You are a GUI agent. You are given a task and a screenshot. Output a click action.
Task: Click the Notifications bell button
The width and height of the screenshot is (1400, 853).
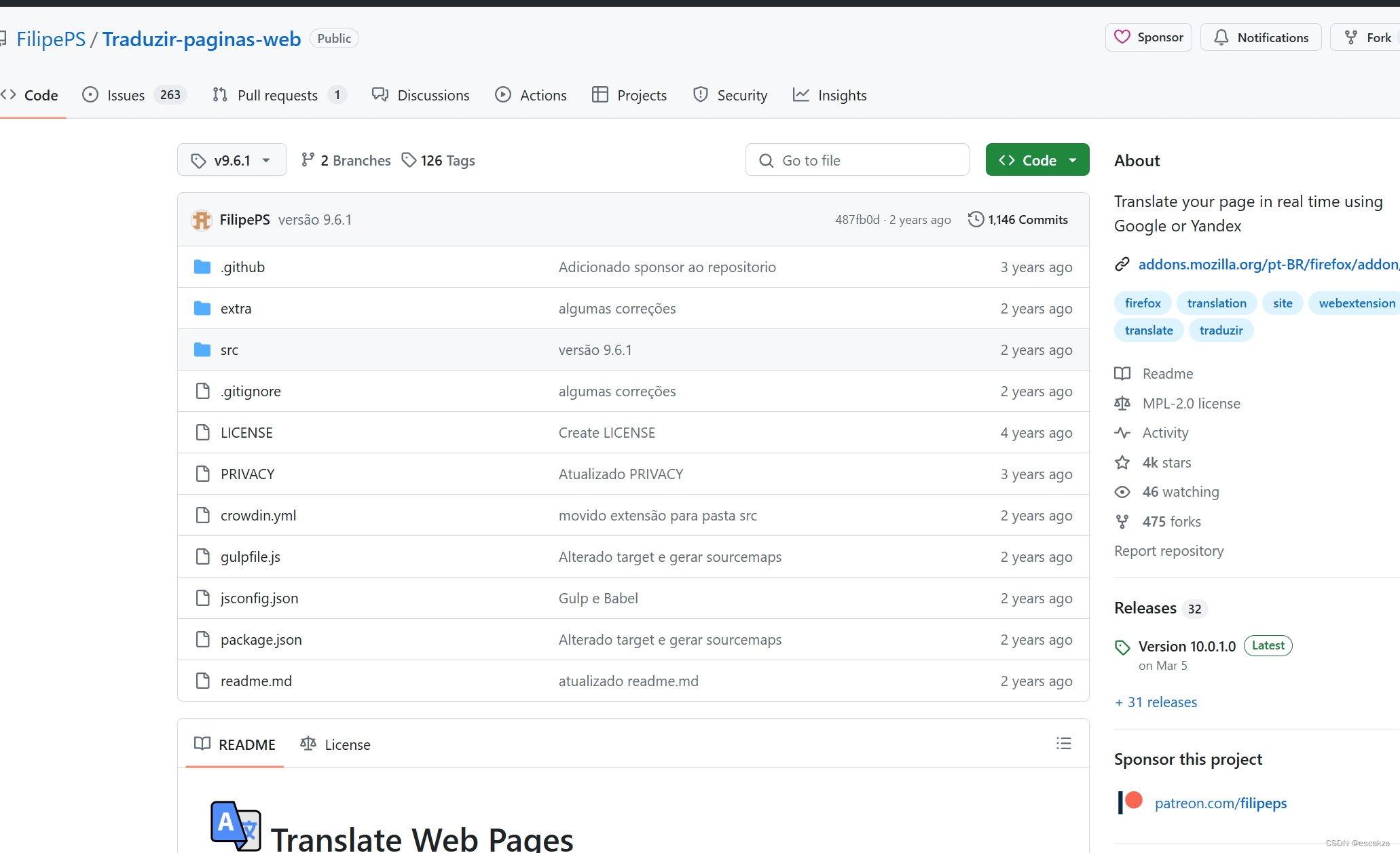pos(1261,37)
